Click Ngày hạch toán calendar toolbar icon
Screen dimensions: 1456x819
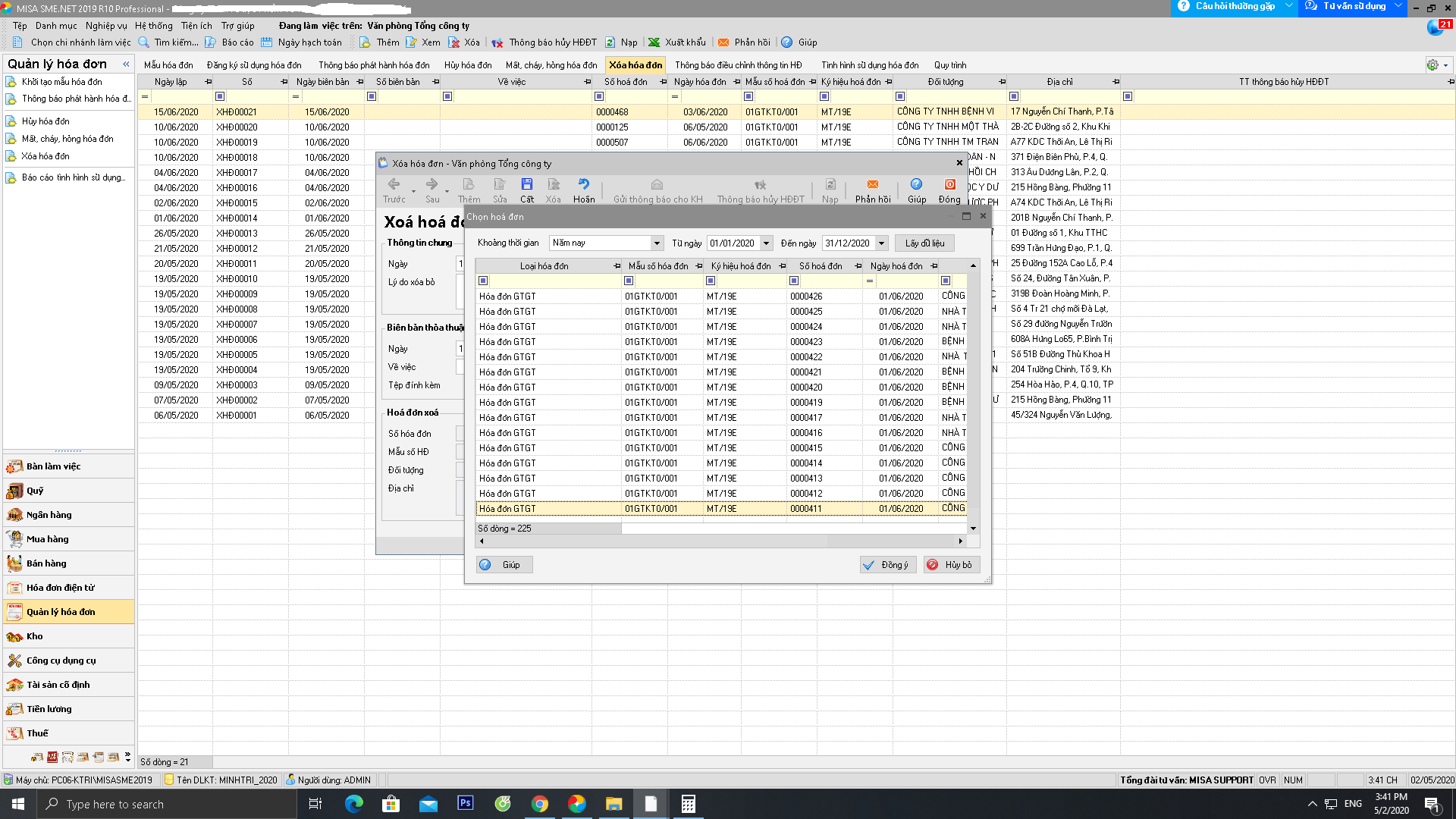click(267, 42)
